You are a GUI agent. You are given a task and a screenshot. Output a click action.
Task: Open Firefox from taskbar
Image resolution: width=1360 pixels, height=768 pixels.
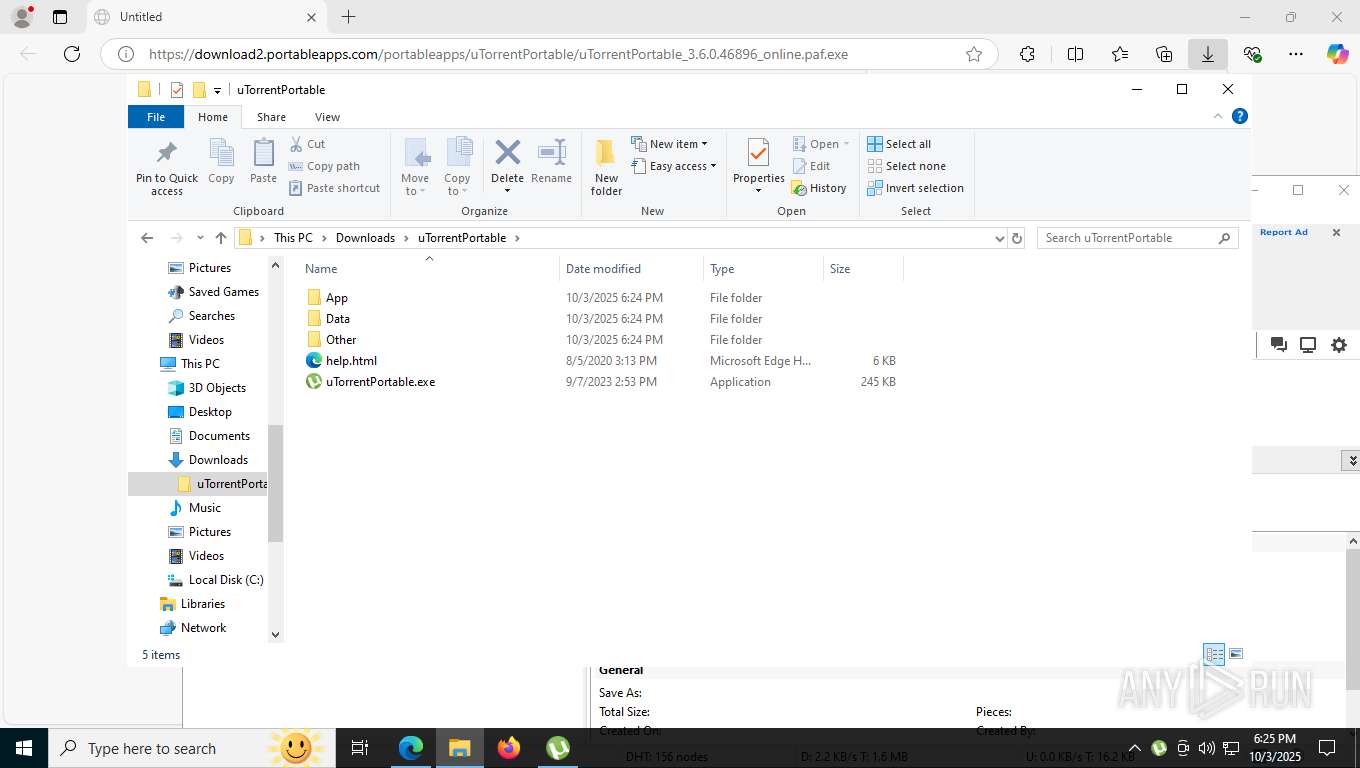point(509,748)
